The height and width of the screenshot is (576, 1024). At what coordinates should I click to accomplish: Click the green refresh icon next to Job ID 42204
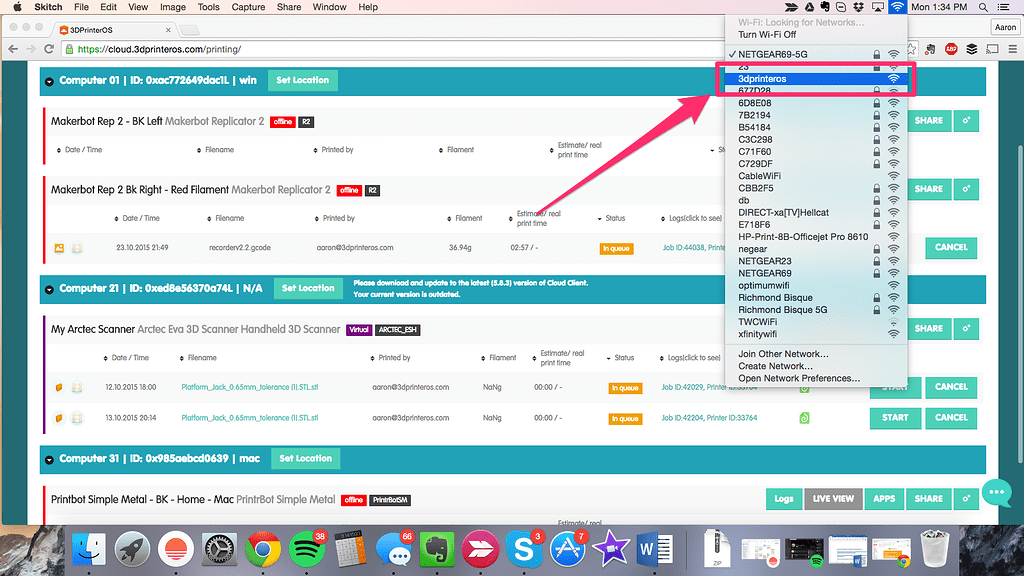pyautogui.click(x=803, y=417)
